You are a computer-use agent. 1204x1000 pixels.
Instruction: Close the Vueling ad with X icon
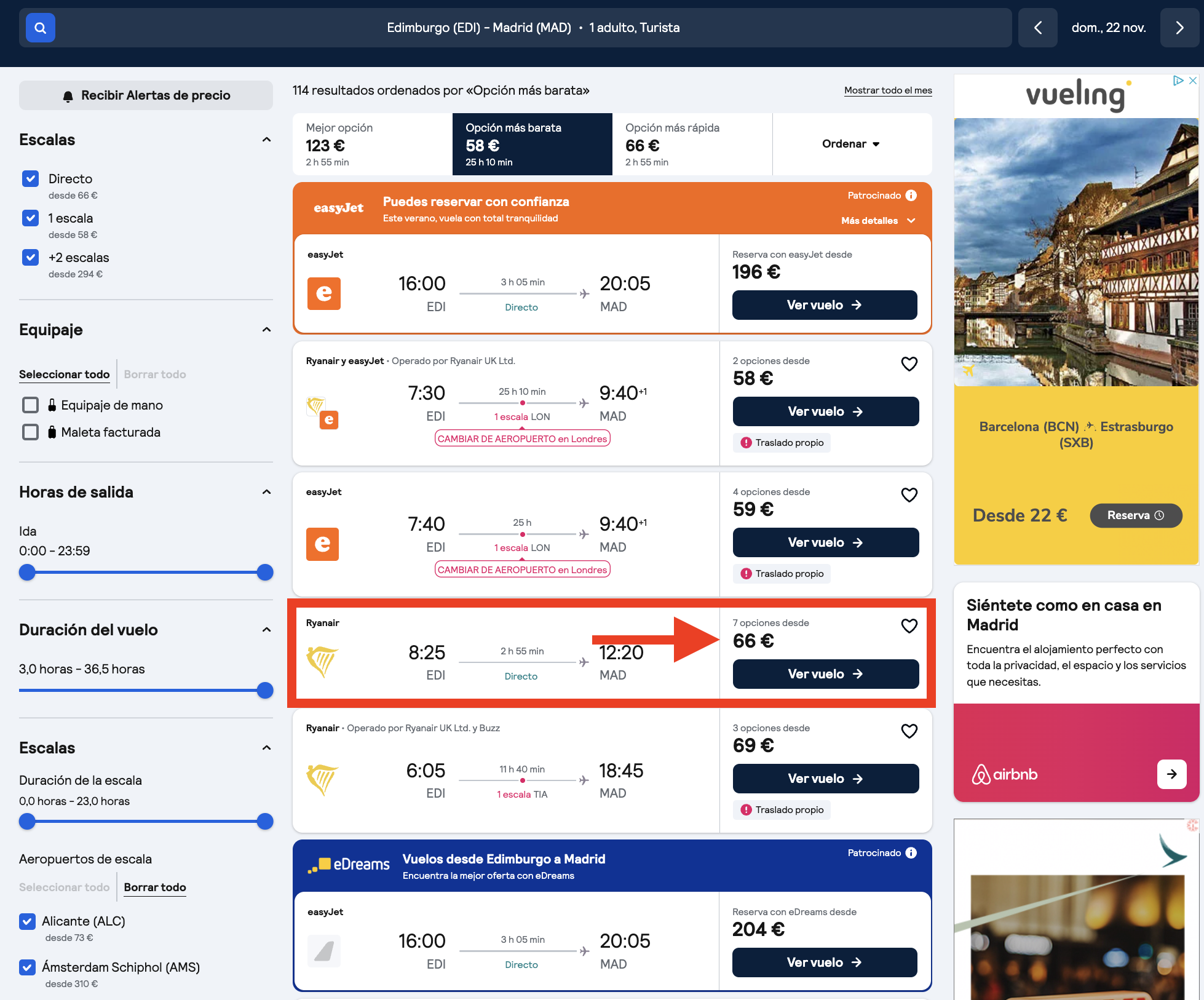pyautogui.click(x=1193, y=81)
